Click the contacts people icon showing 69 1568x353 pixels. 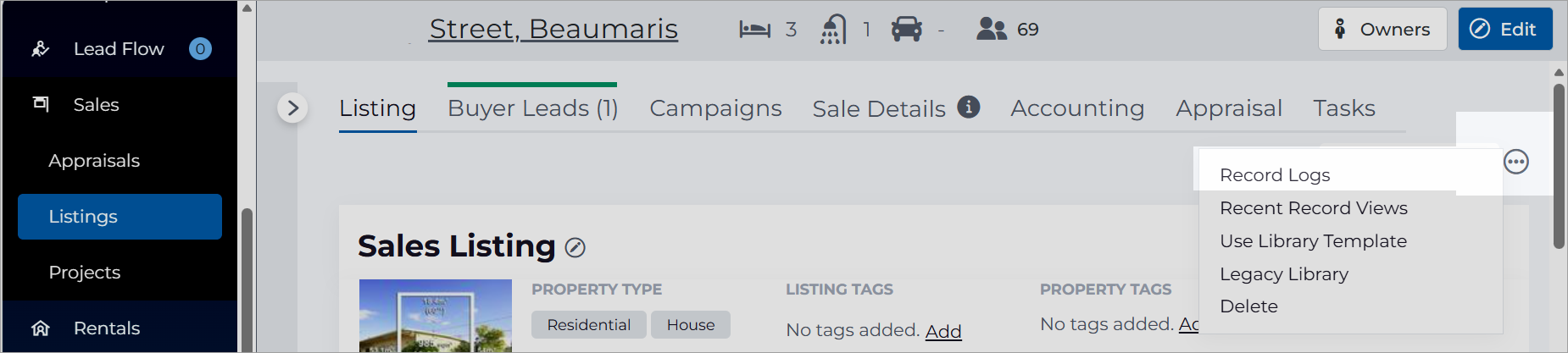pos(991,30)
